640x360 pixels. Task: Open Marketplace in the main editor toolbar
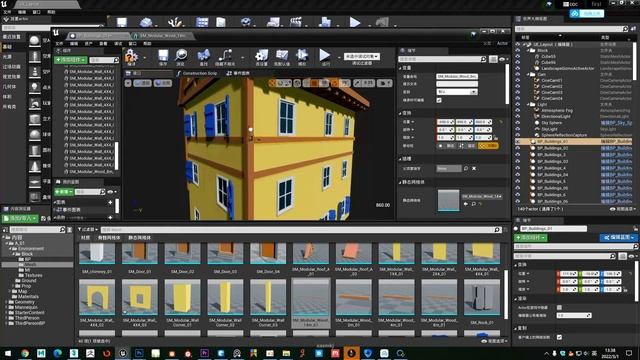[x=221, y=22]
